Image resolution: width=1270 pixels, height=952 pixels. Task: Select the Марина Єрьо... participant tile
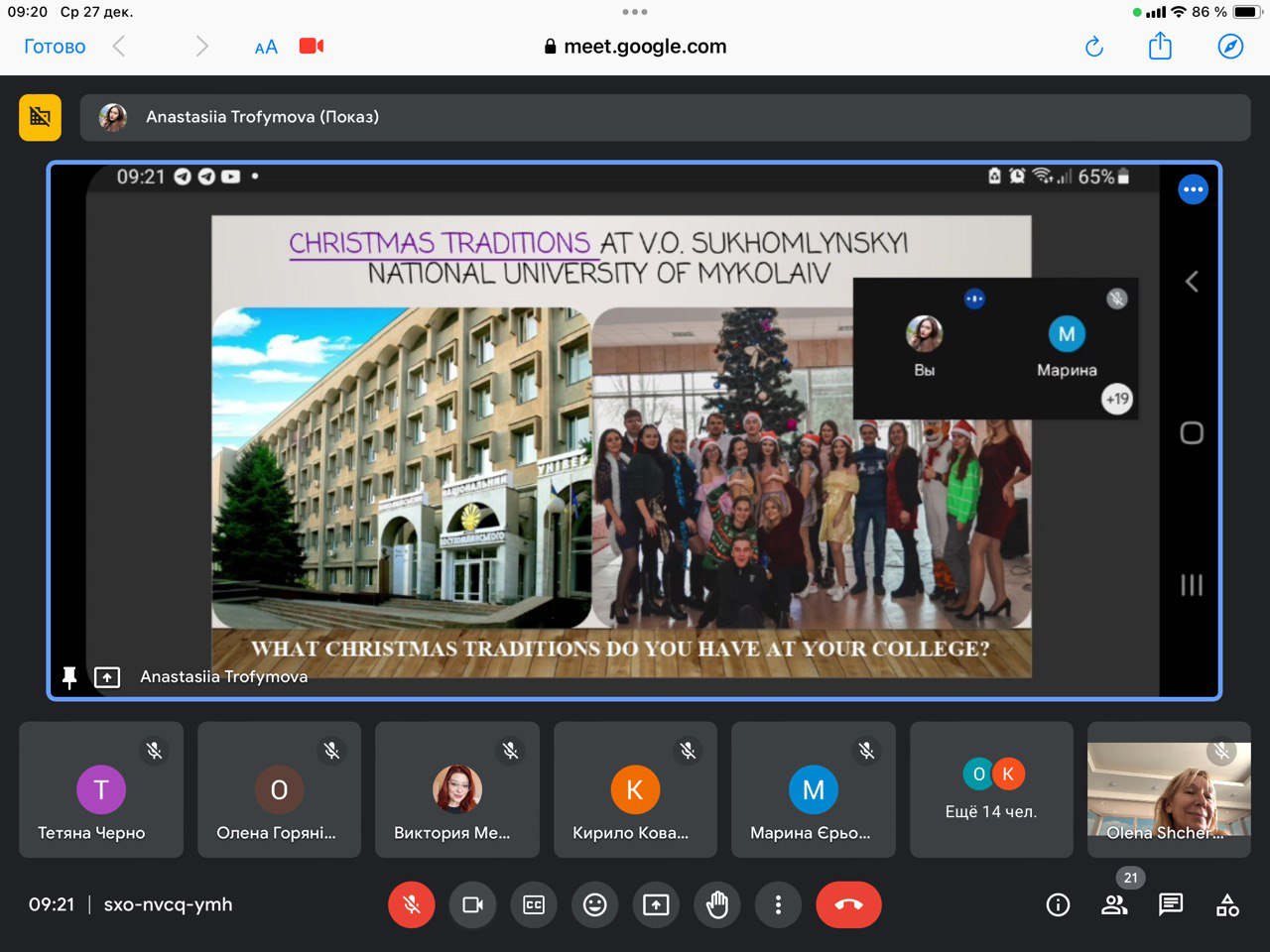pos(814,789)
